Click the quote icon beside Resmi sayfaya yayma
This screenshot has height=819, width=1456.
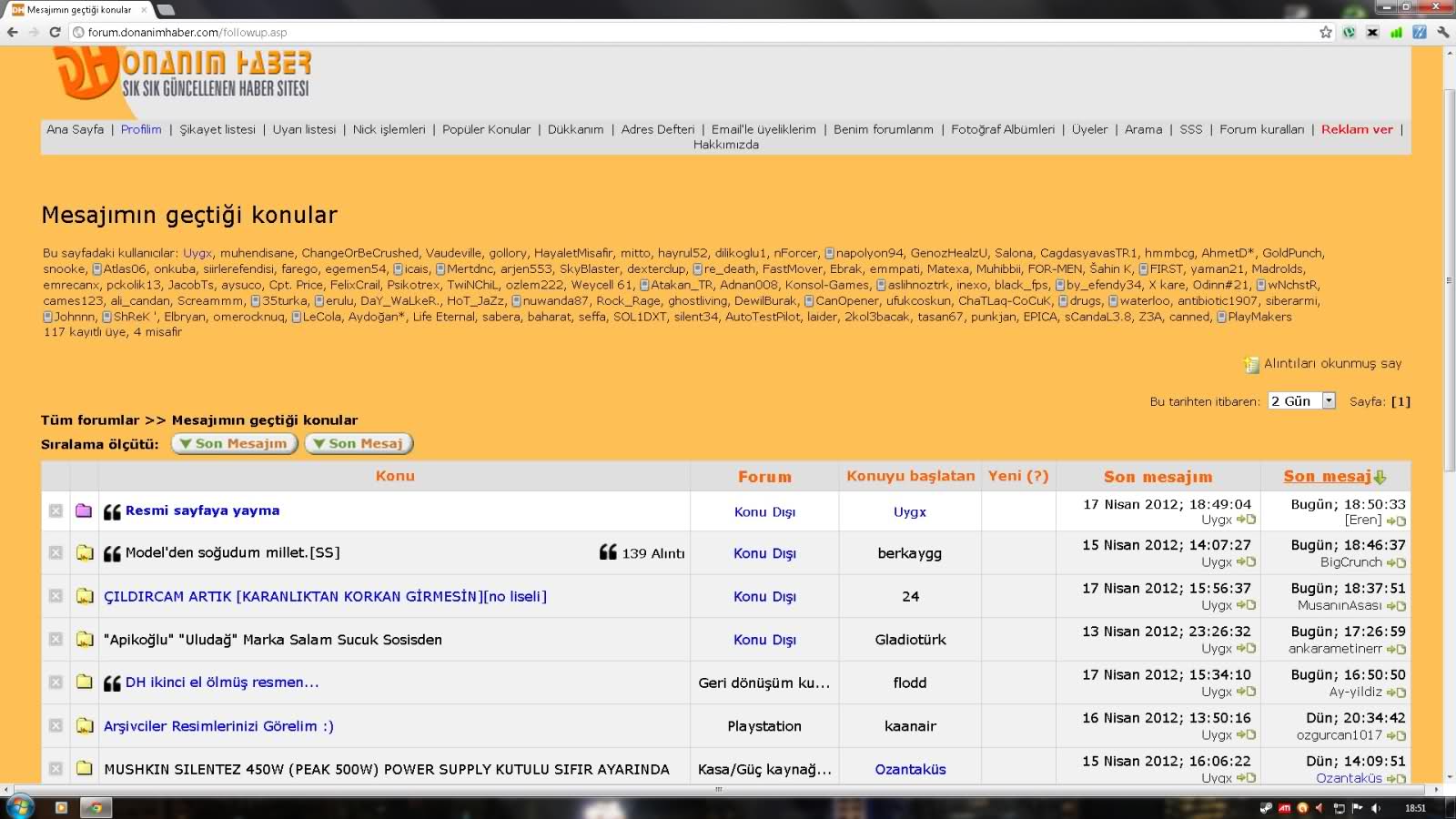pos(112,511)
